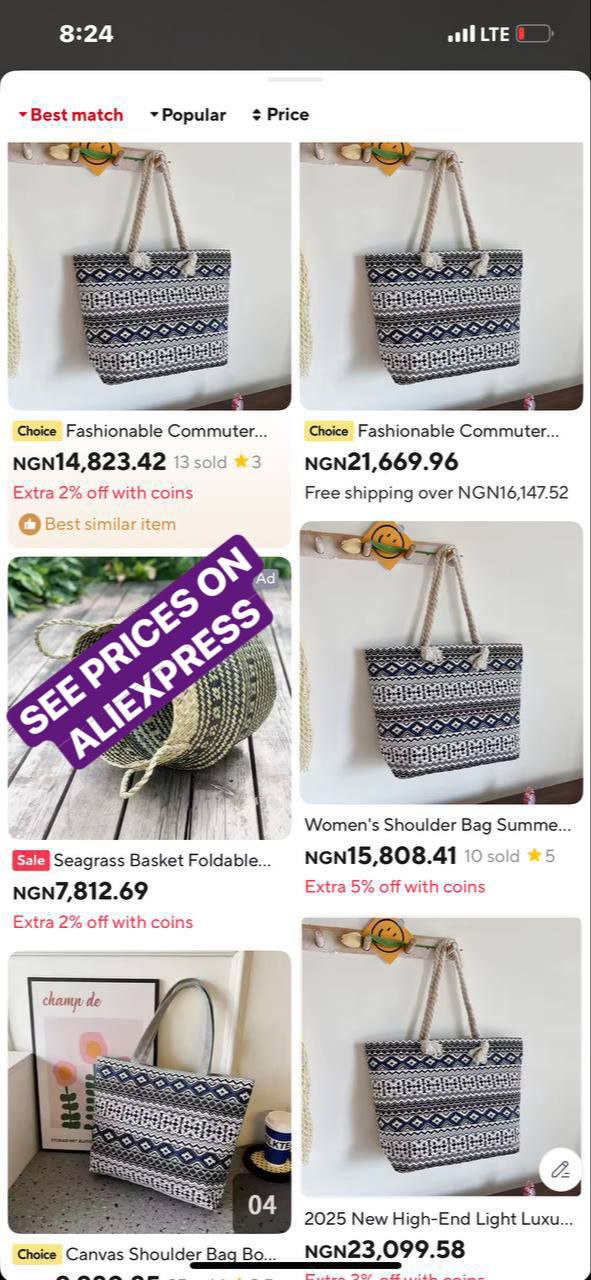
Task: Tap the Ad label on seagrass basket
Action: pos(266,578)
